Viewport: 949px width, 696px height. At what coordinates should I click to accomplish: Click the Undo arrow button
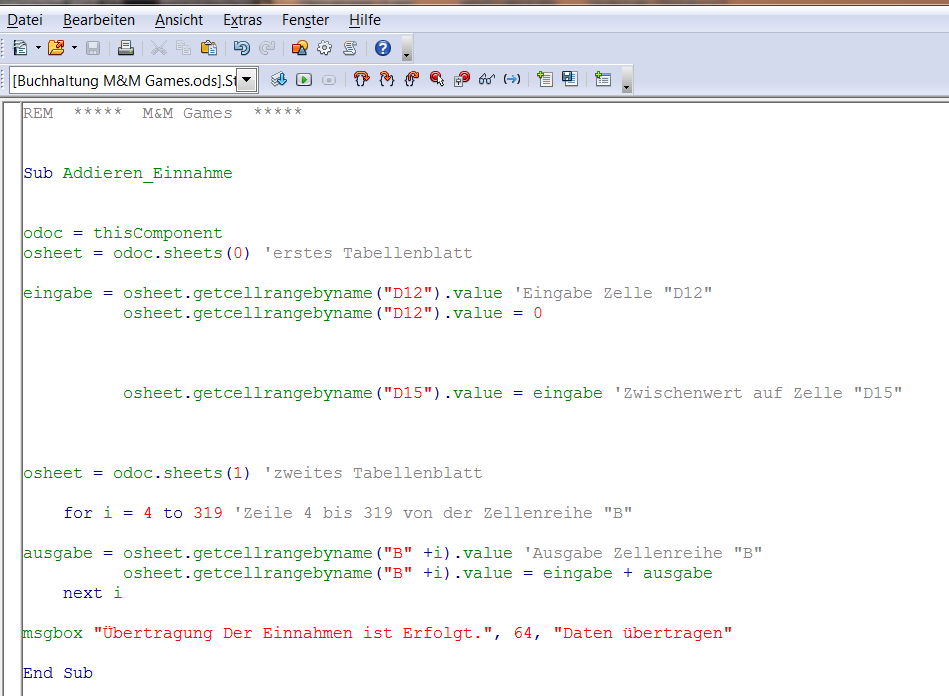coord(241,47)
